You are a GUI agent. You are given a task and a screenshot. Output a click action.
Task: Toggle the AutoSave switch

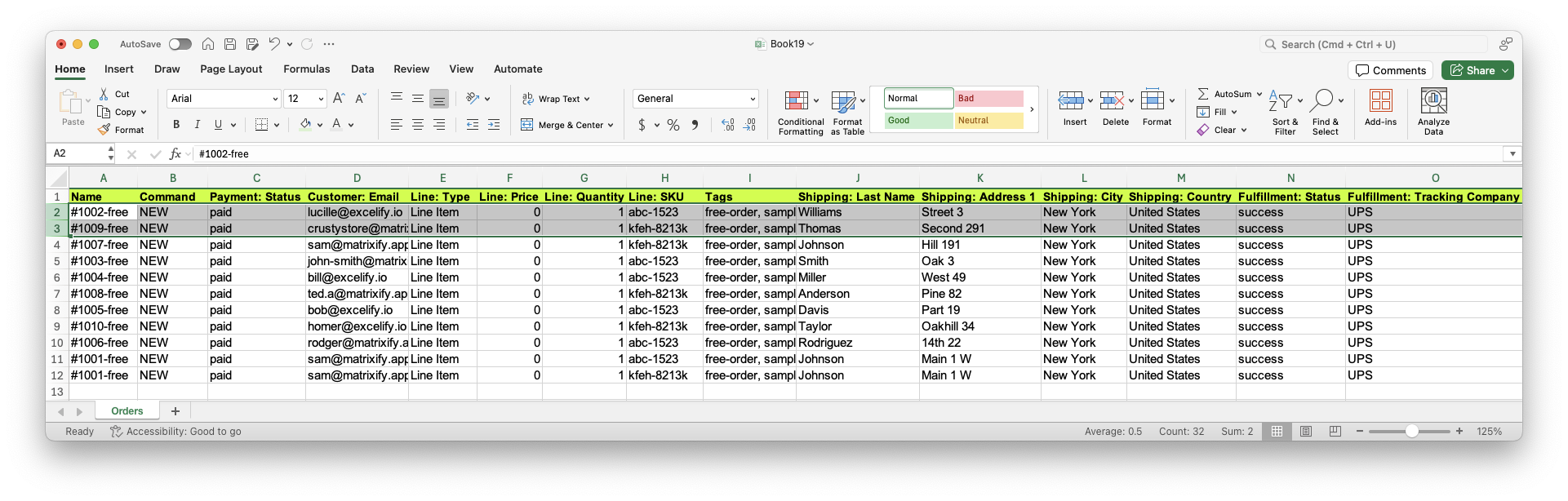pos(180,44)
